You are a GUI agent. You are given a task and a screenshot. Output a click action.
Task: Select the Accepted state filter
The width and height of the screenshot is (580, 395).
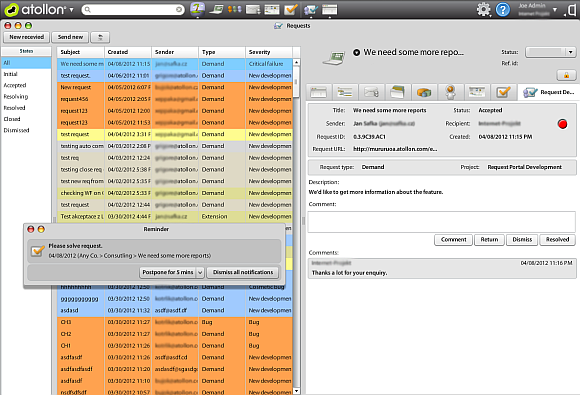(26, 85)
